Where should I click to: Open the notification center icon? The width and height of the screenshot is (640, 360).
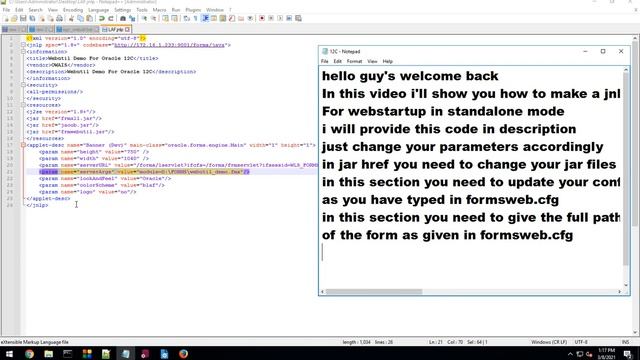click(627, 354)
